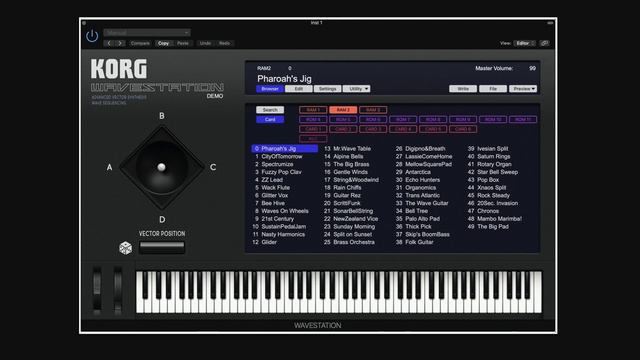Select preset 25 Brass Orchestra
Image resolution: width=640 pixels, height=360 pixels.
click(x=349, y=242)
